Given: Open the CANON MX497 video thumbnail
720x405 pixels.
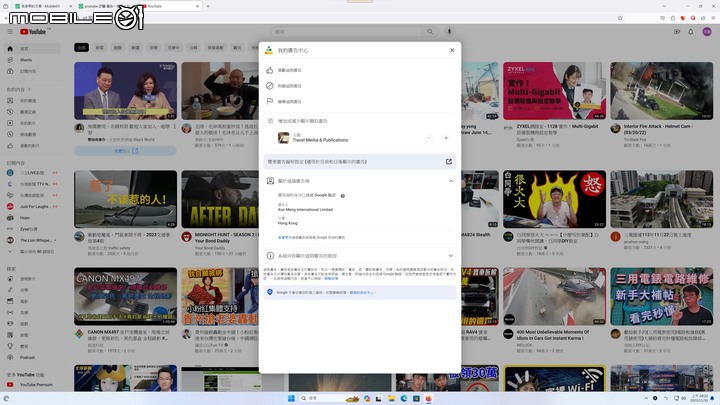Looking at the screenshot, I should [125, 296].
